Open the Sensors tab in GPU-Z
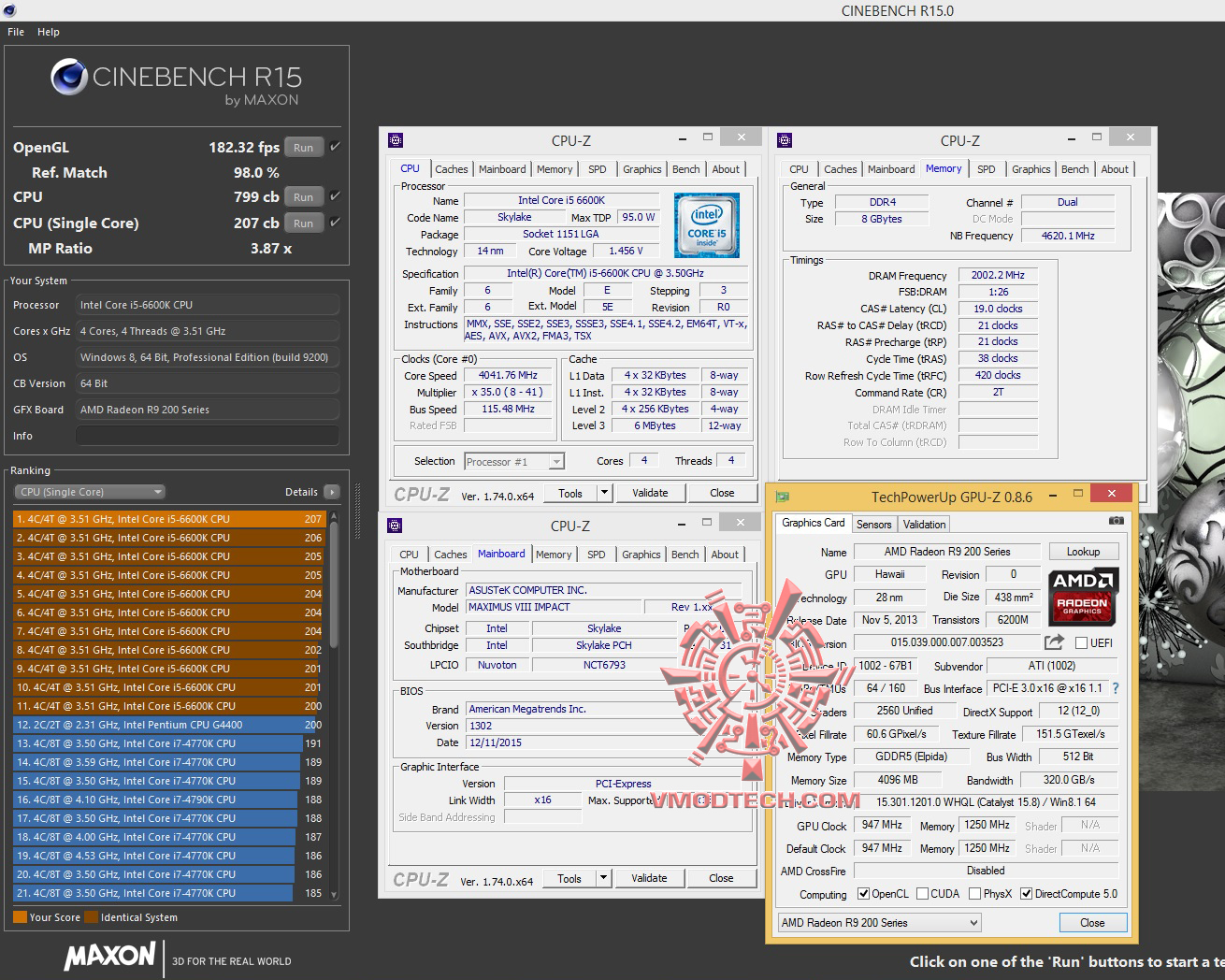The width and height of the screenshot is (1225, 980). (873, 525)
